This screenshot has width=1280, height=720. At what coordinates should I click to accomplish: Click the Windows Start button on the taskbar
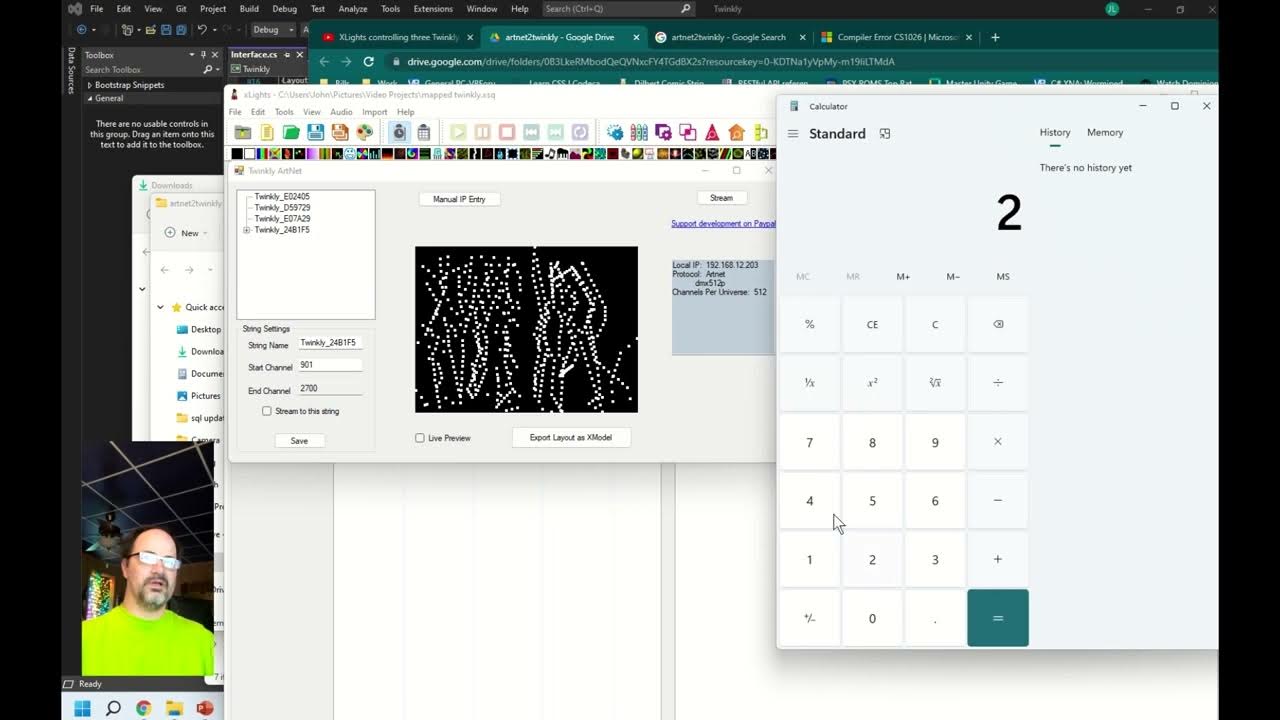coord(82,708)
